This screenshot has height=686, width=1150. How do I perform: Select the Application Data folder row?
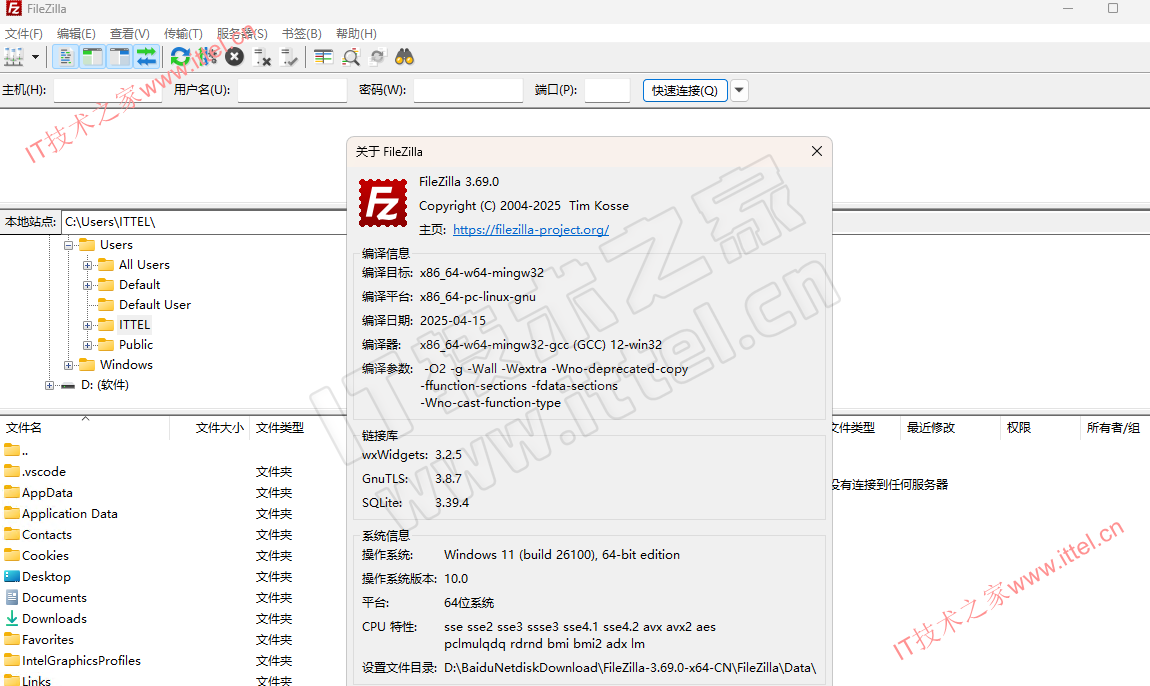click(173, 514)
